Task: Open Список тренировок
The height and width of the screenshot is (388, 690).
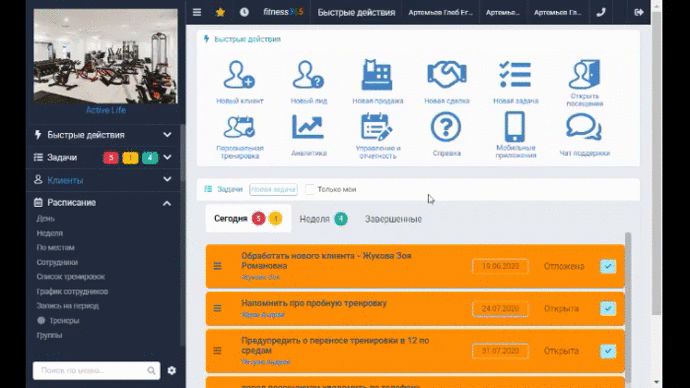Action: (70, 277)
